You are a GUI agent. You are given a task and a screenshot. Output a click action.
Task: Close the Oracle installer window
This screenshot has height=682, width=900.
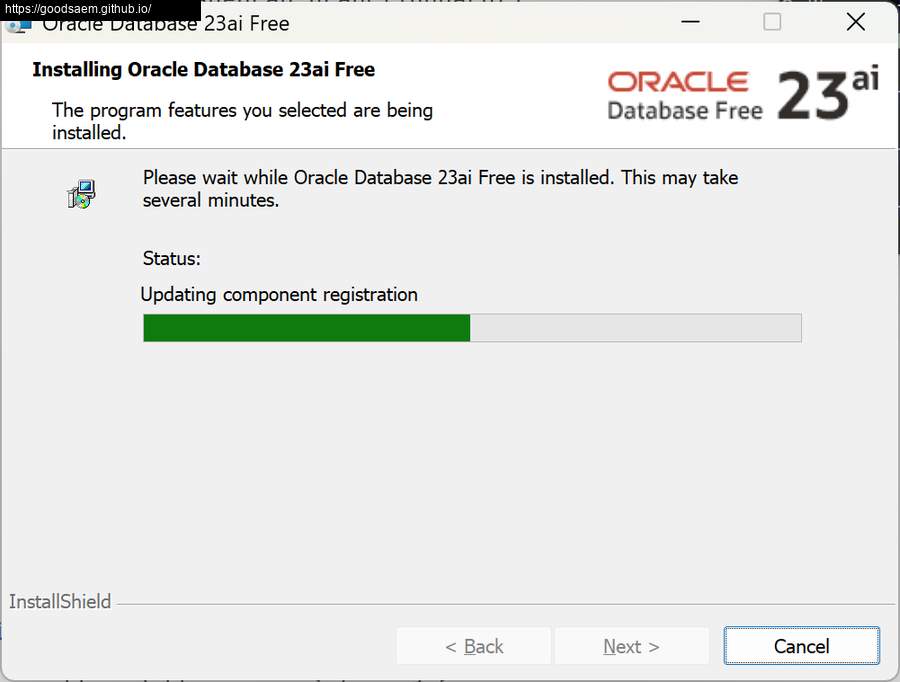[x=855, y=22]
